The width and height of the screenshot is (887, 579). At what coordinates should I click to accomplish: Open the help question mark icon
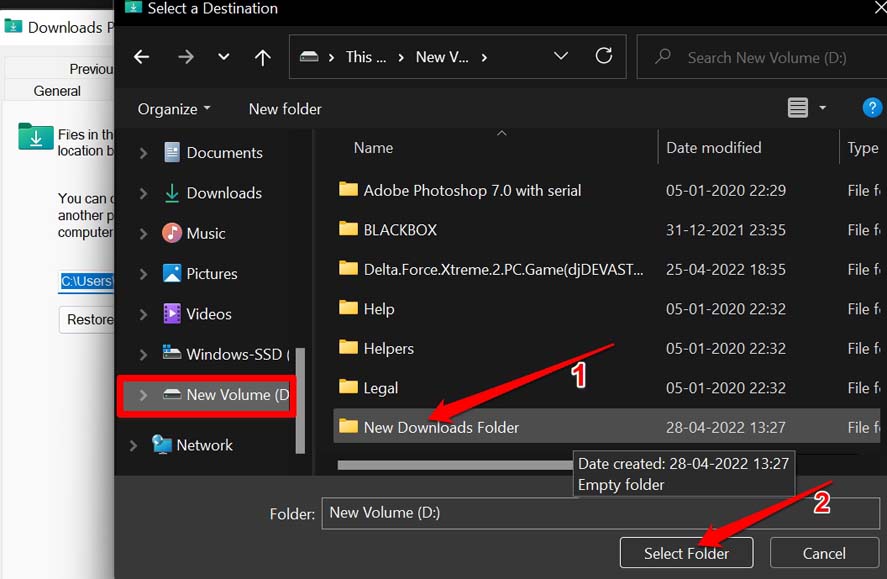(872, 108)
